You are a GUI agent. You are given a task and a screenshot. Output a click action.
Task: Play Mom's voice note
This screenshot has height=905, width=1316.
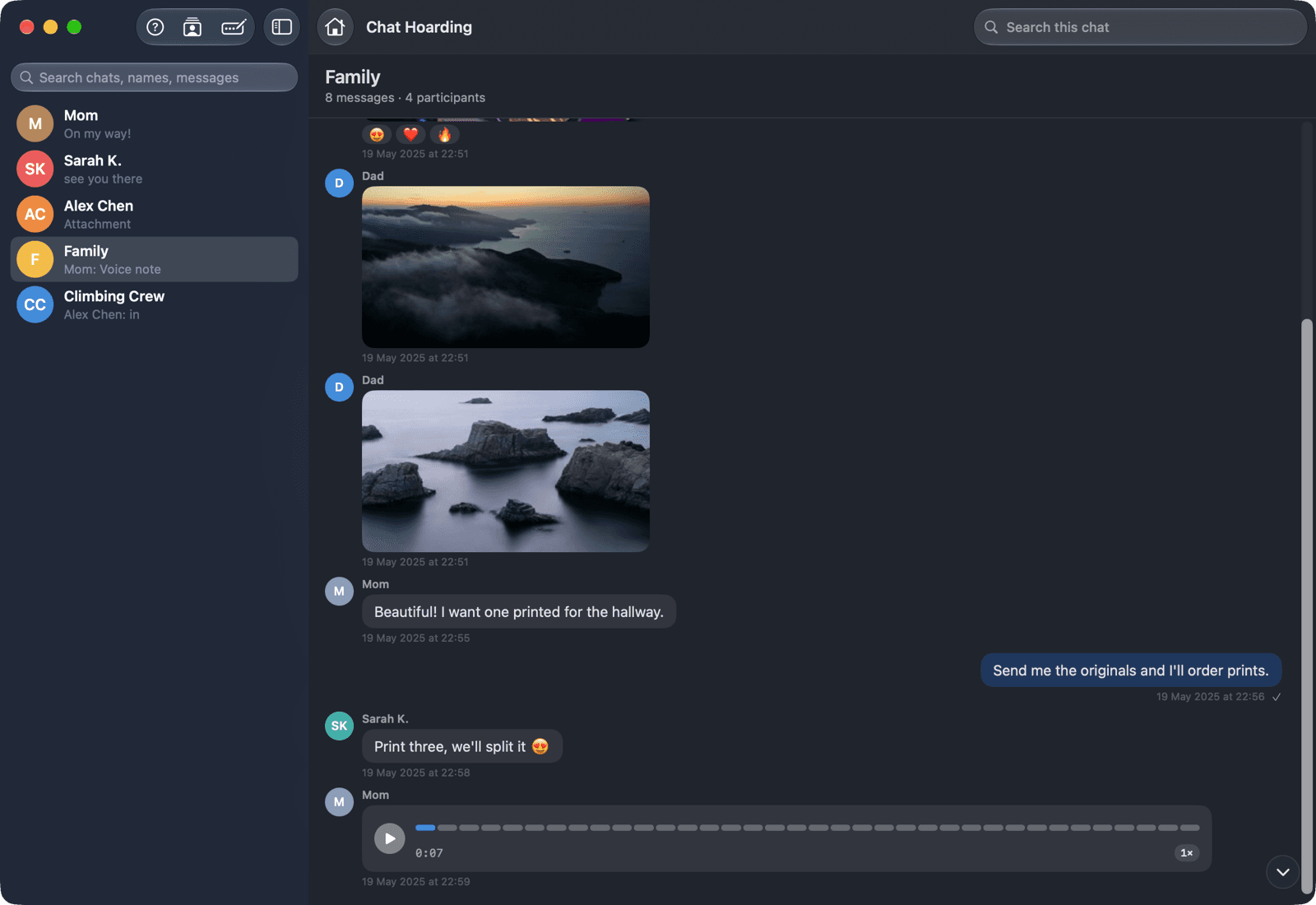tap(390, 838)
